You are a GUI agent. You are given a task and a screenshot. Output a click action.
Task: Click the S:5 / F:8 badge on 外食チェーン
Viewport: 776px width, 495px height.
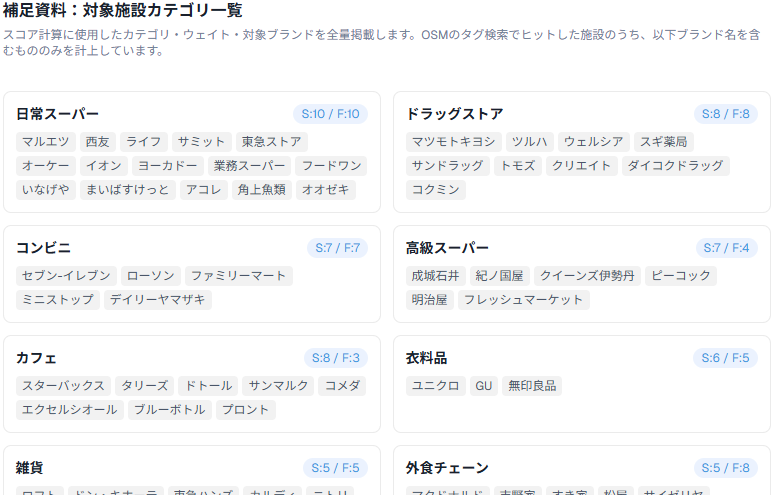pos(726,468)
